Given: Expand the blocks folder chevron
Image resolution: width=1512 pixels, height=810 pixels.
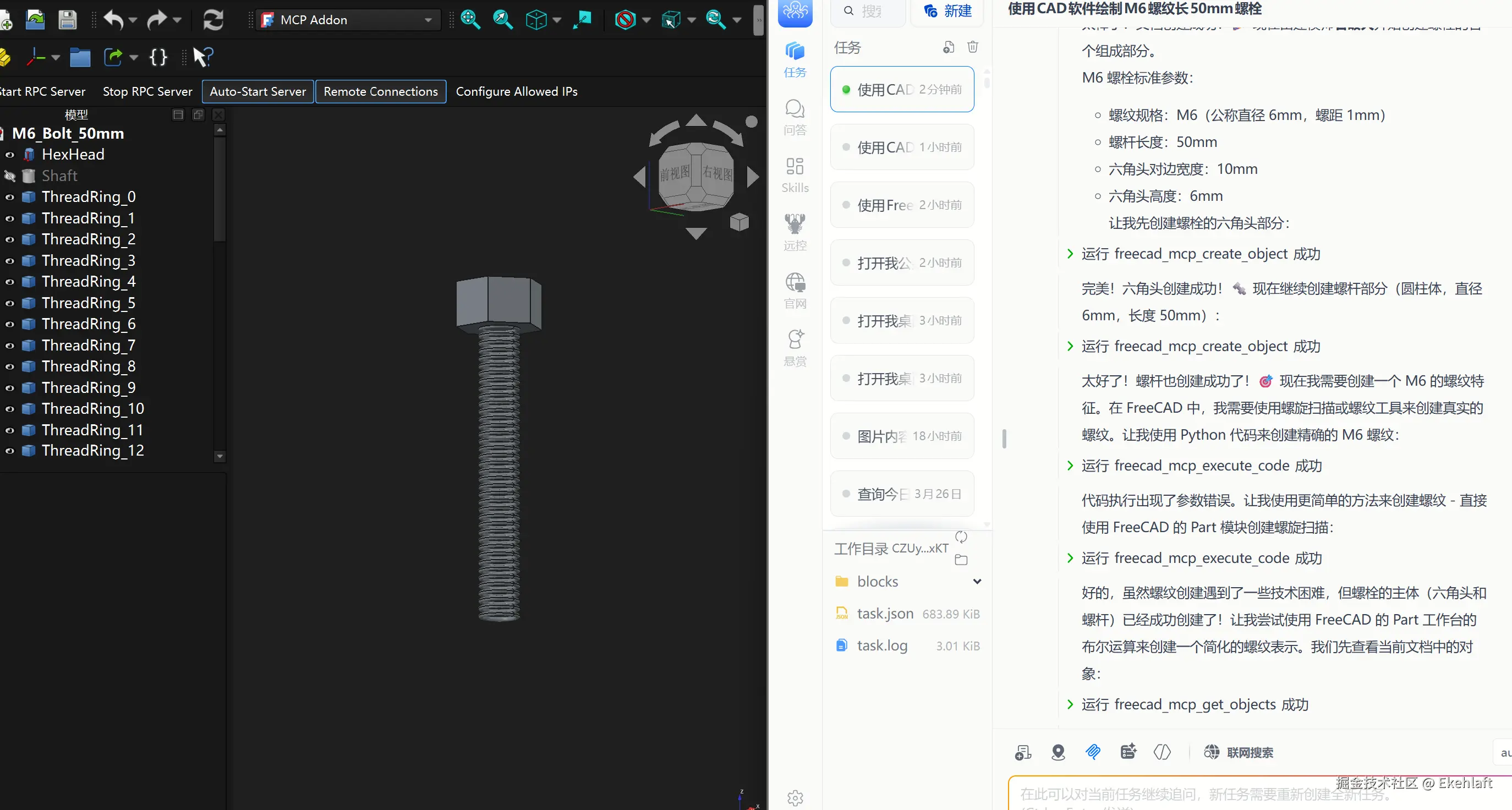Looking at the screenshot, I should [977, 581].
